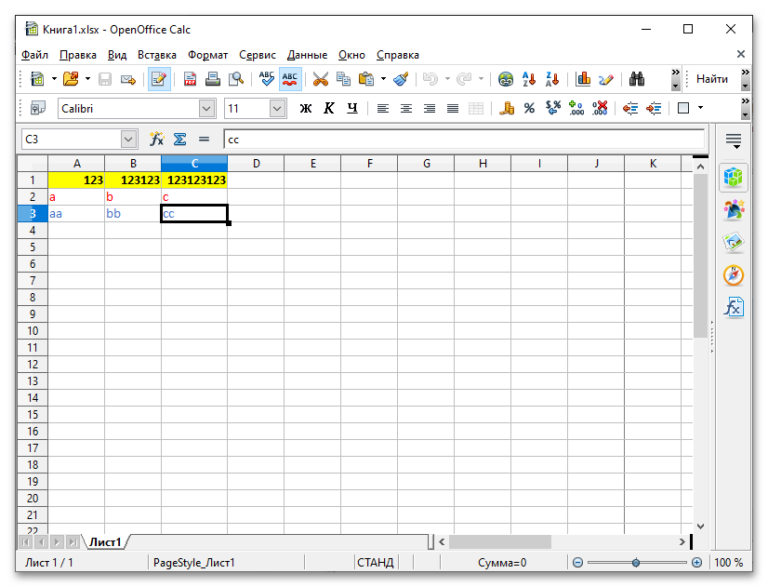Run Spelling check icon

(x=266, y=79)
